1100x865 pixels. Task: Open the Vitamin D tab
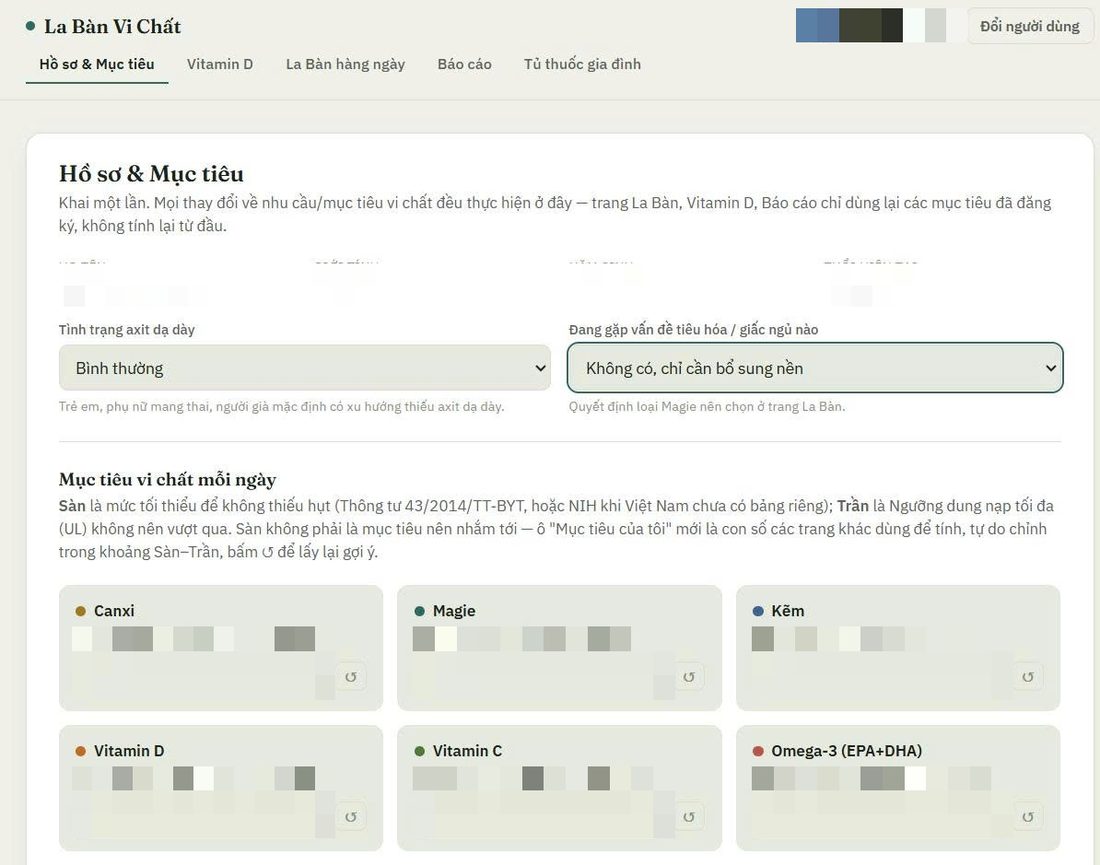click(220, 64)
